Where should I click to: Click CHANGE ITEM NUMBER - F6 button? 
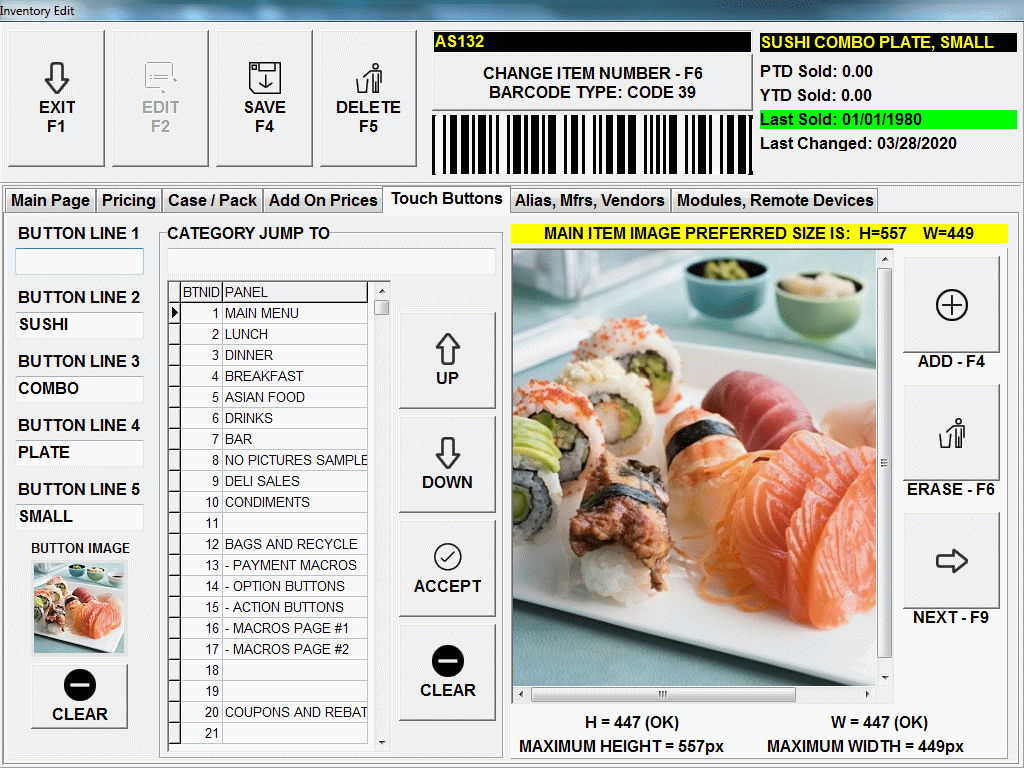(x=592, y=82)
